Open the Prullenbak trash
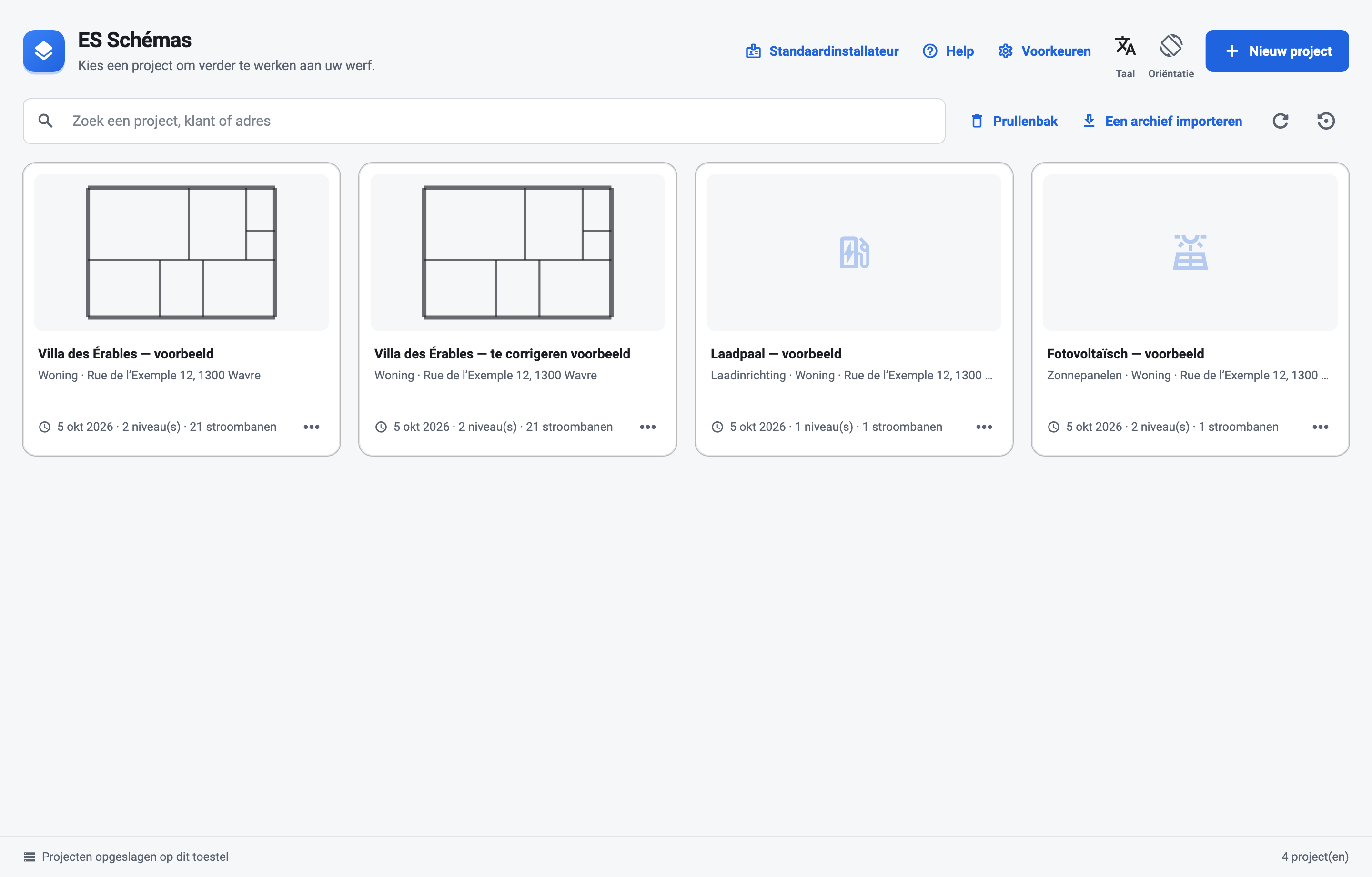The width and height of the screenshot is (1372, 877). pos(1014,121)
